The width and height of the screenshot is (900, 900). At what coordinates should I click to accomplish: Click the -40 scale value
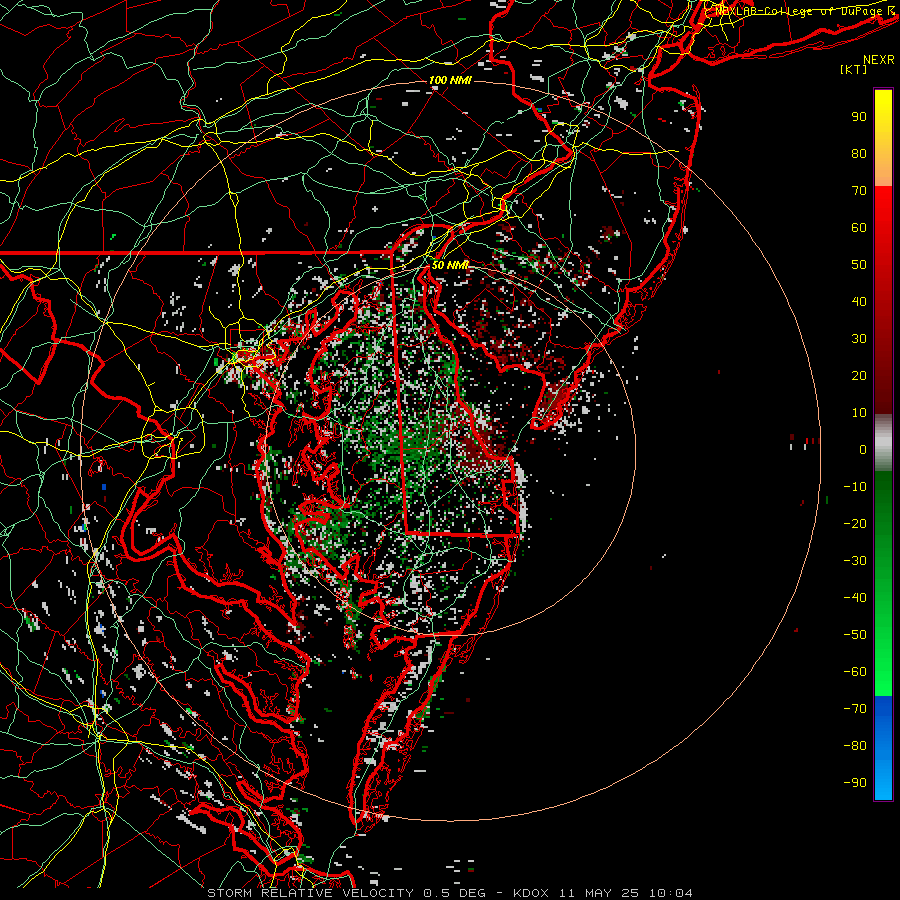pyautogui.click(x=855, y=598)
